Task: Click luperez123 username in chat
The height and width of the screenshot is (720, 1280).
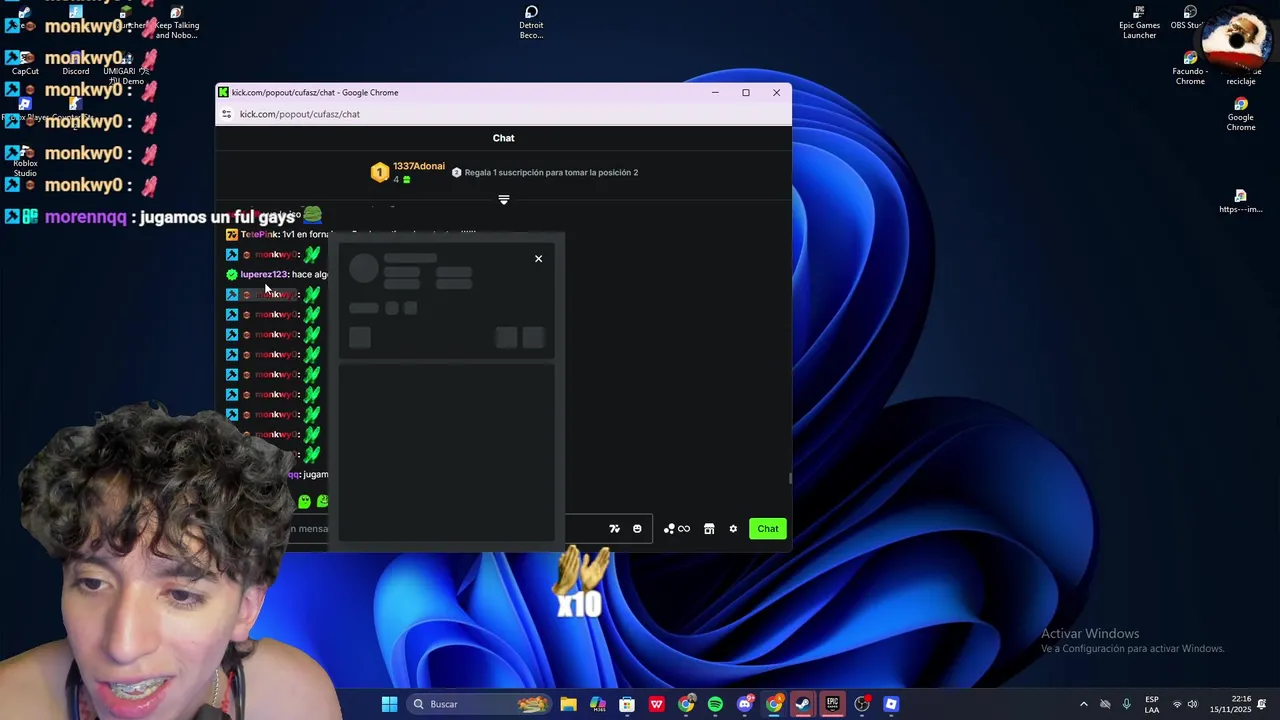Action: point(264,274)
